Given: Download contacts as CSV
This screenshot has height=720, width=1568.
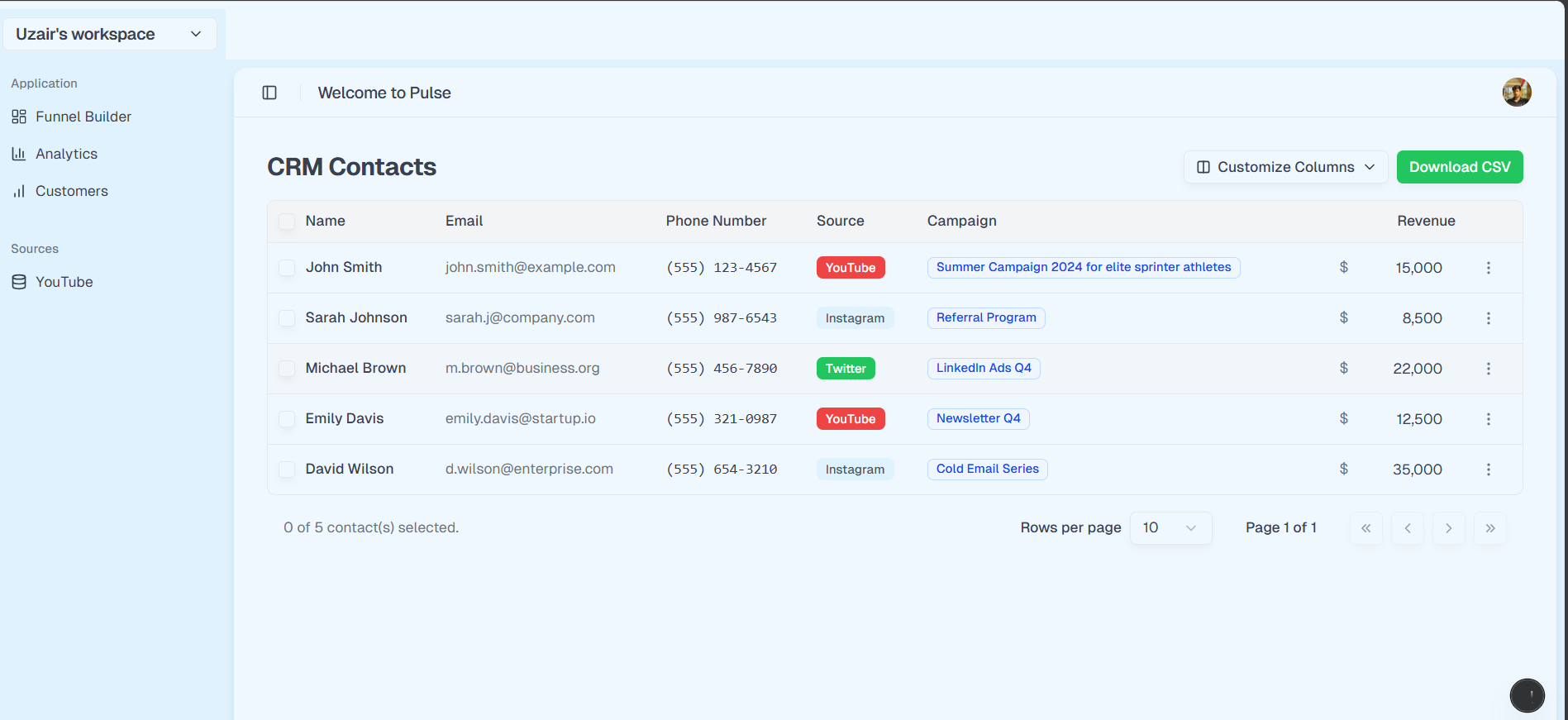Looking at the screenshot, I should [1459, 167].
